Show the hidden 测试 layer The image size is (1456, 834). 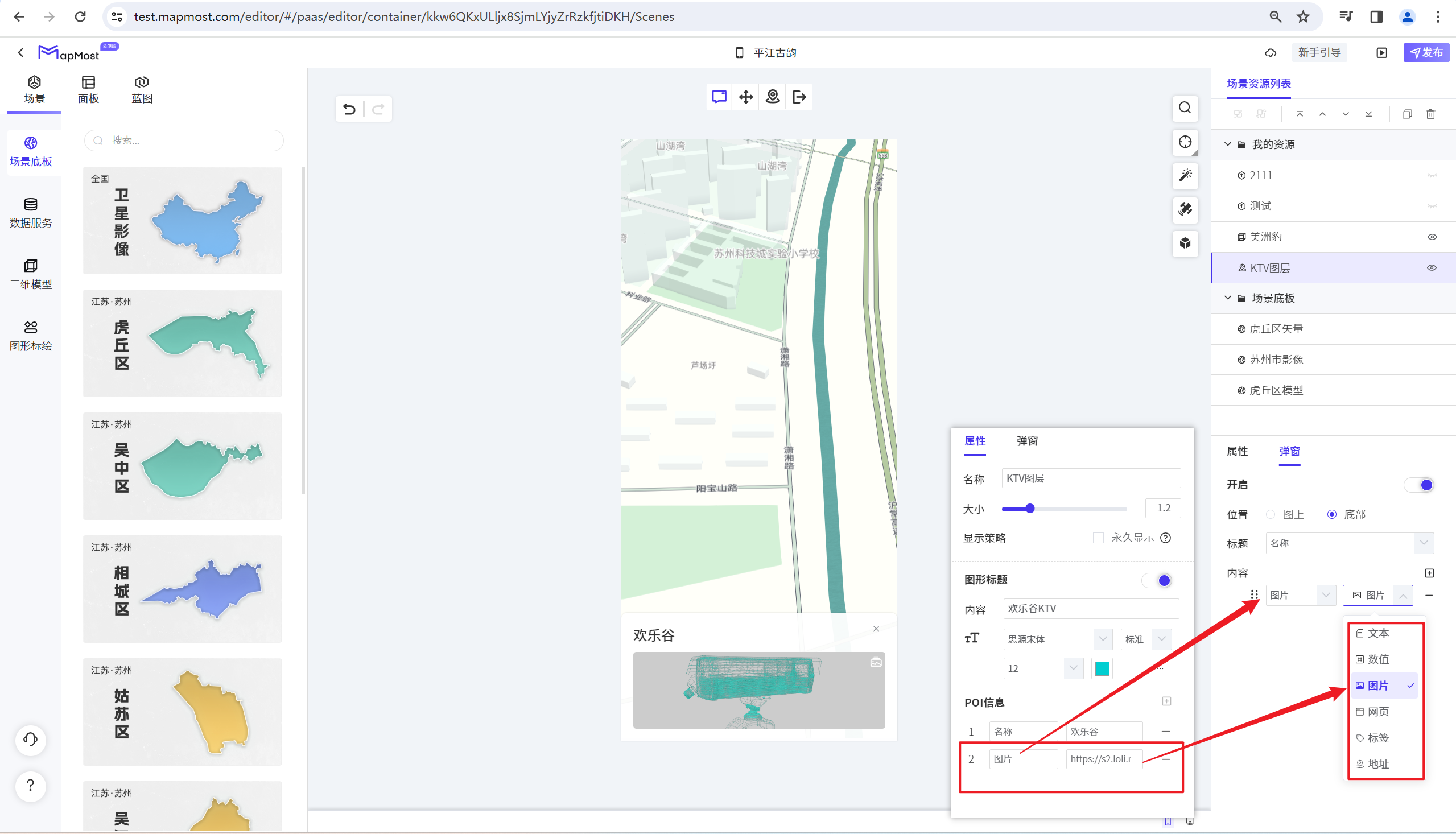(x=1432, y=205)
